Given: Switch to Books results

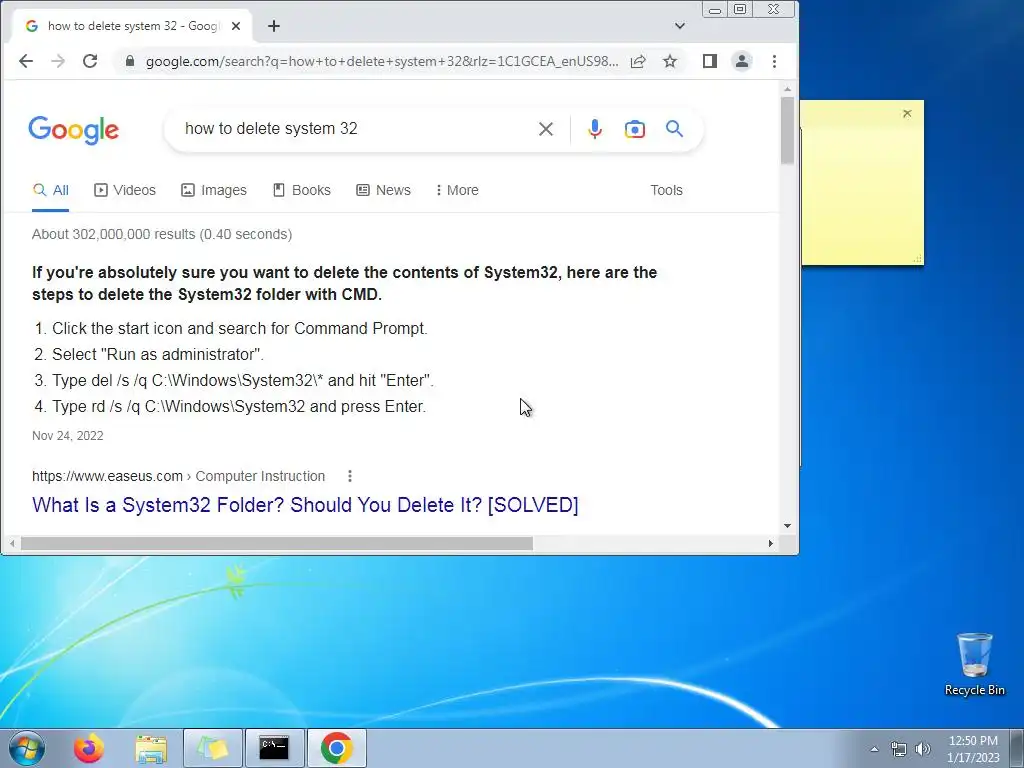Looking at the screenshot, I should point(302,190).
